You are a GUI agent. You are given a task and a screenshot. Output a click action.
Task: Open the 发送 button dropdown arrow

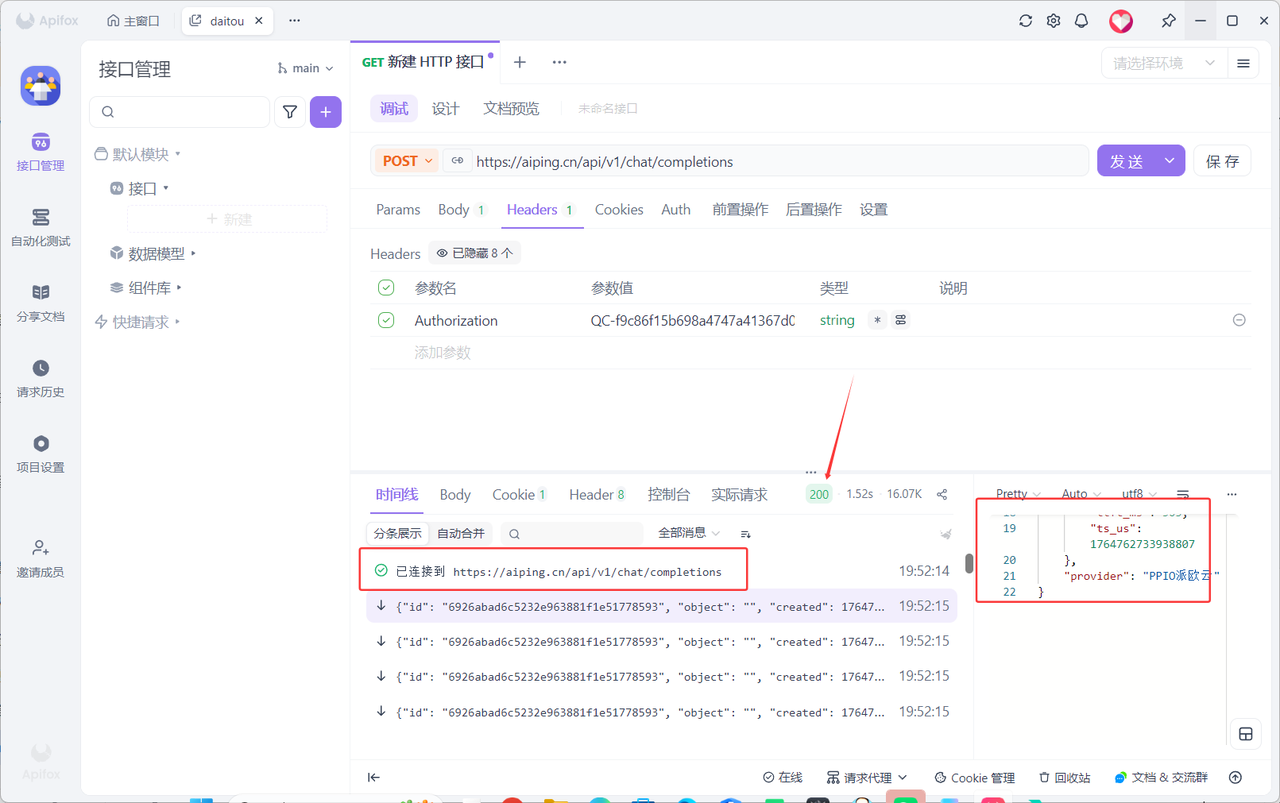[x=1169, y=161]
